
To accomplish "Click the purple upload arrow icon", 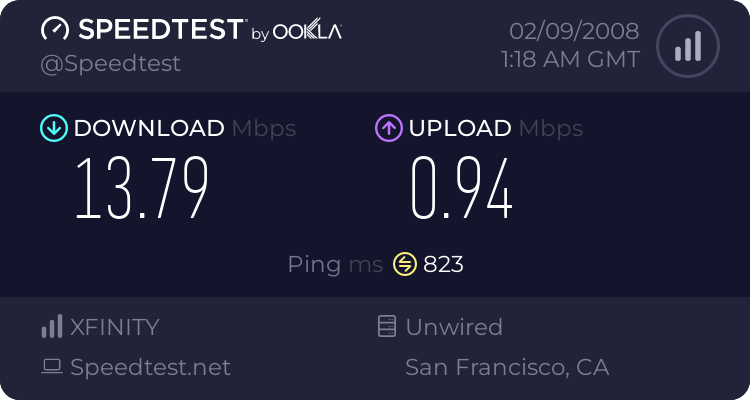I will click(388, 128).
